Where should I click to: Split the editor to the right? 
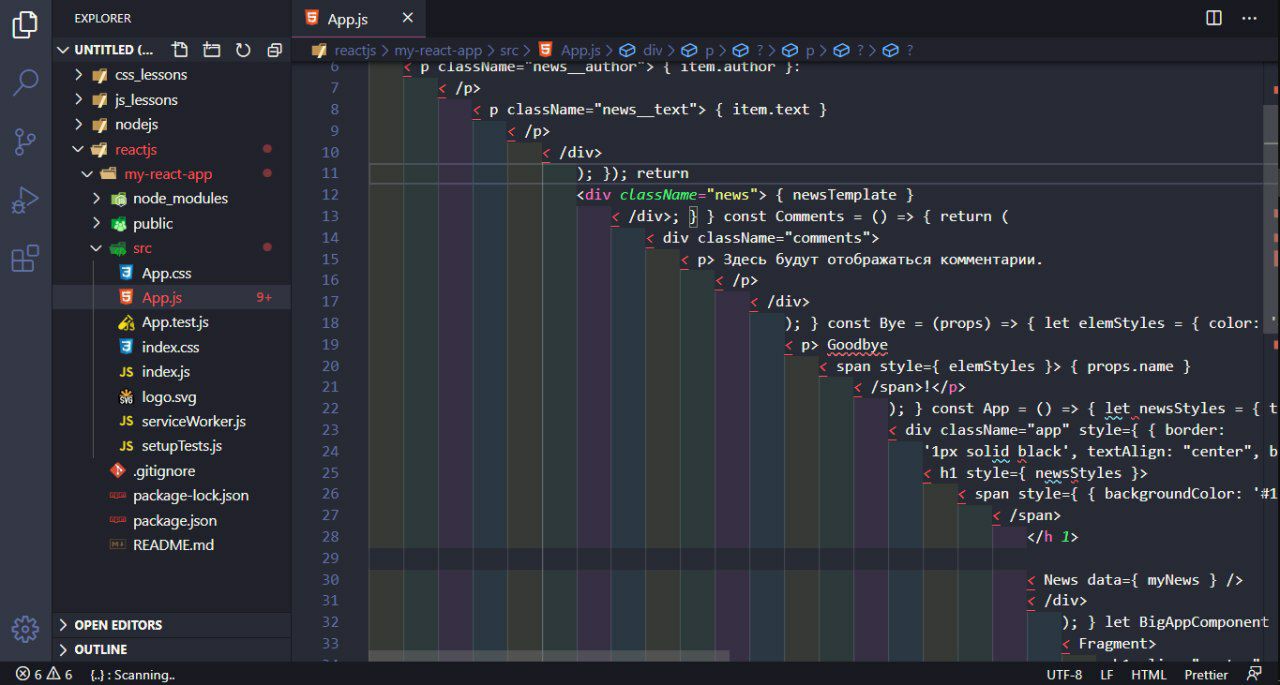[x=1214, y=18]
